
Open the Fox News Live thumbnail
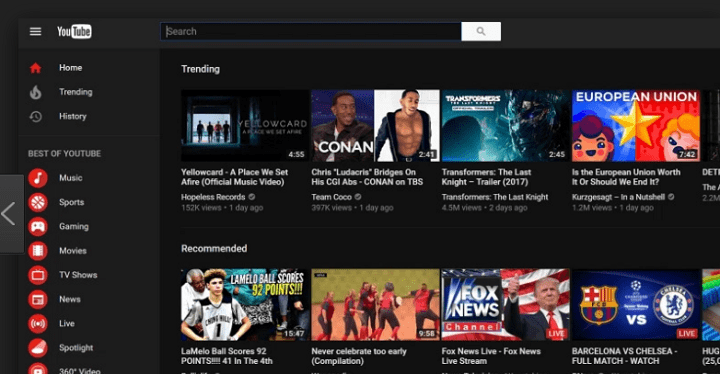tap(506, 305)
